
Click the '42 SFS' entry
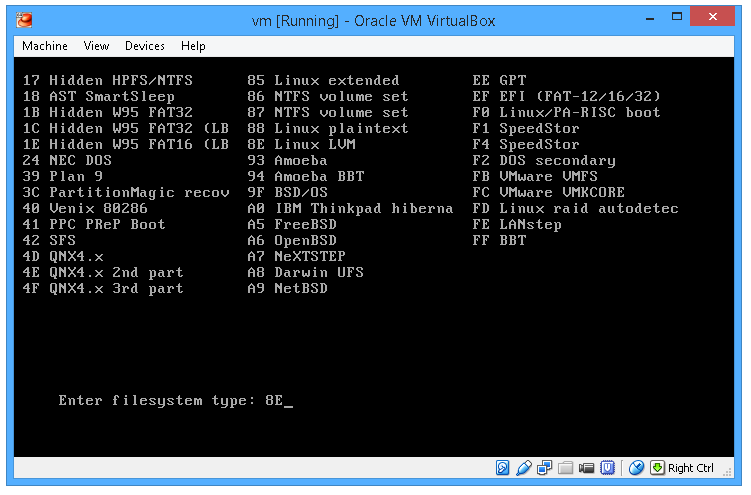49,240
